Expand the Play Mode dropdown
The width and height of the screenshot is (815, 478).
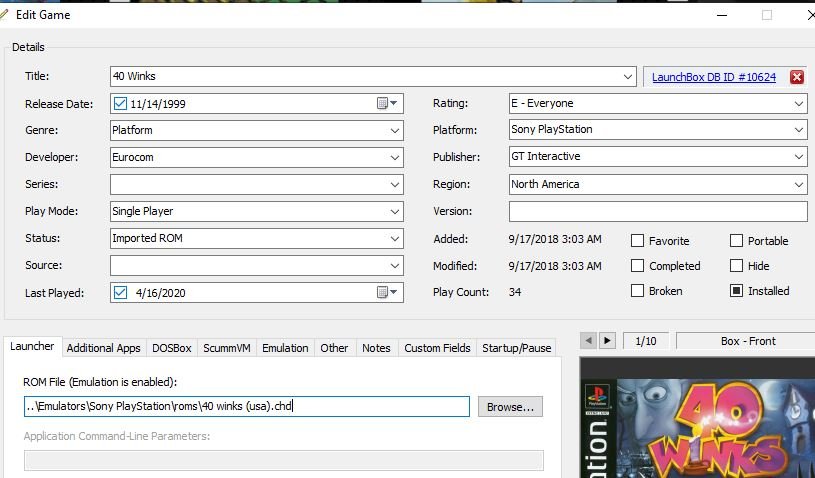395,211
